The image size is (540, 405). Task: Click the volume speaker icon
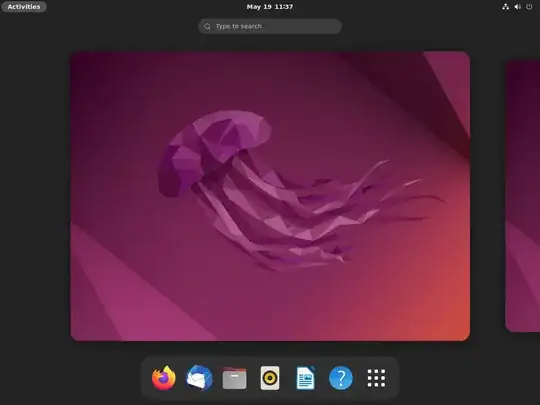pyautogui.click(x=518, y=7)
